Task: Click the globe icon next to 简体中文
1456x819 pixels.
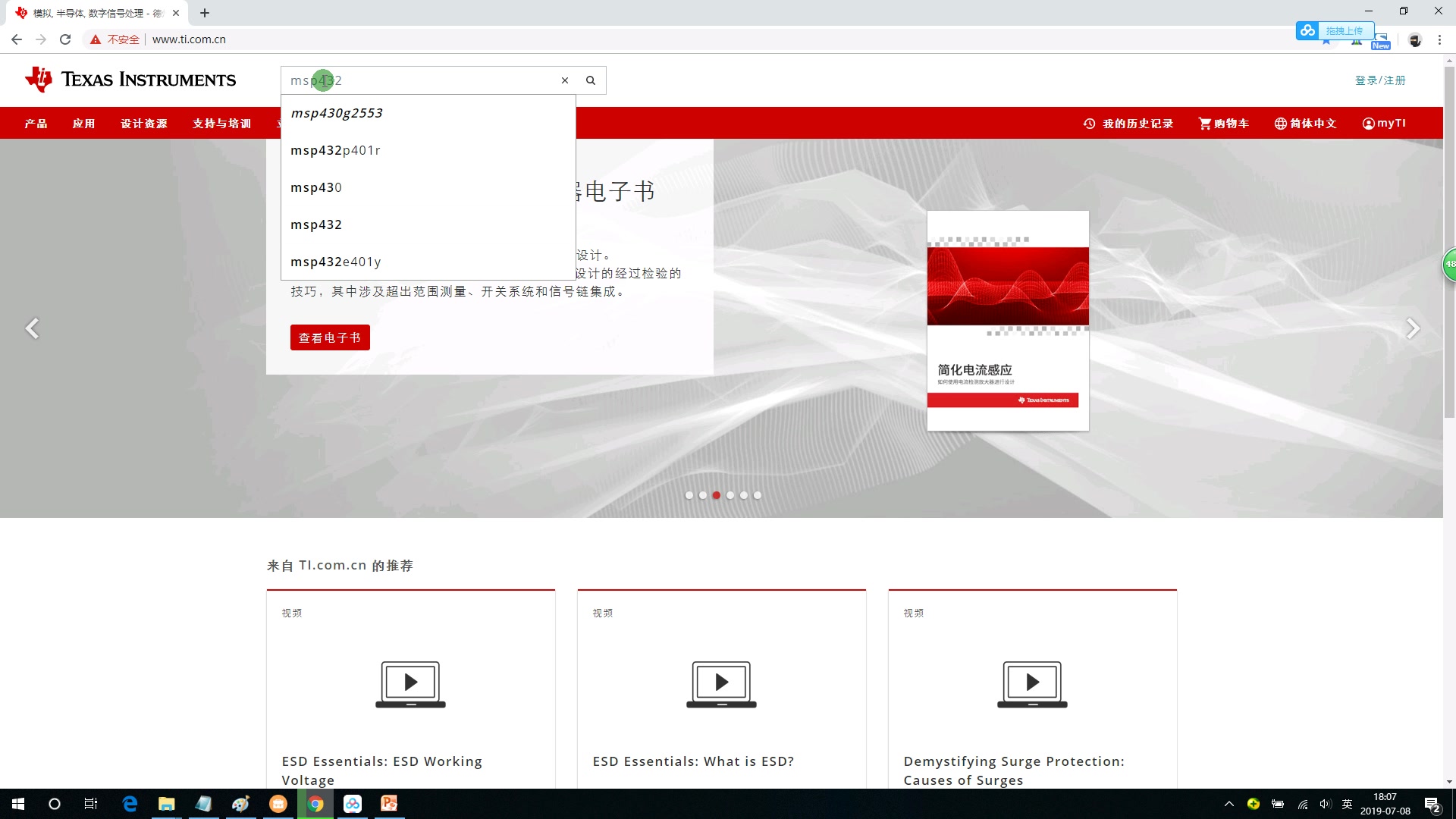Action: (x=1279, y=123)
